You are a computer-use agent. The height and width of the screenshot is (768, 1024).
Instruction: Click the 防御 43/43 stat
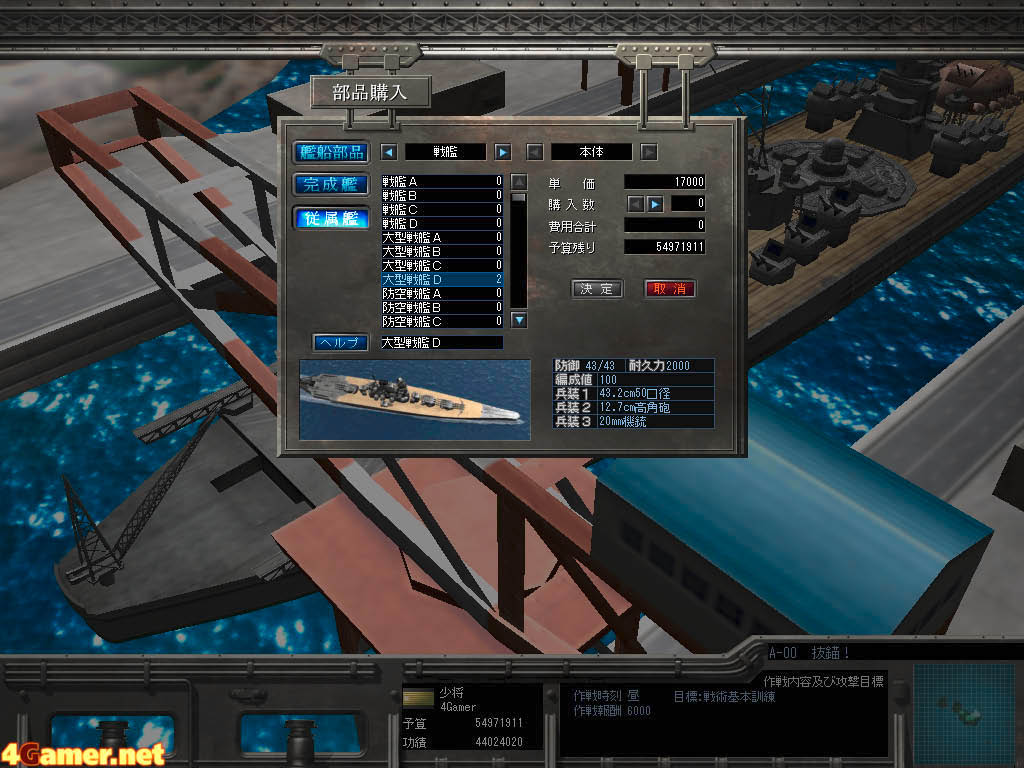585,366
